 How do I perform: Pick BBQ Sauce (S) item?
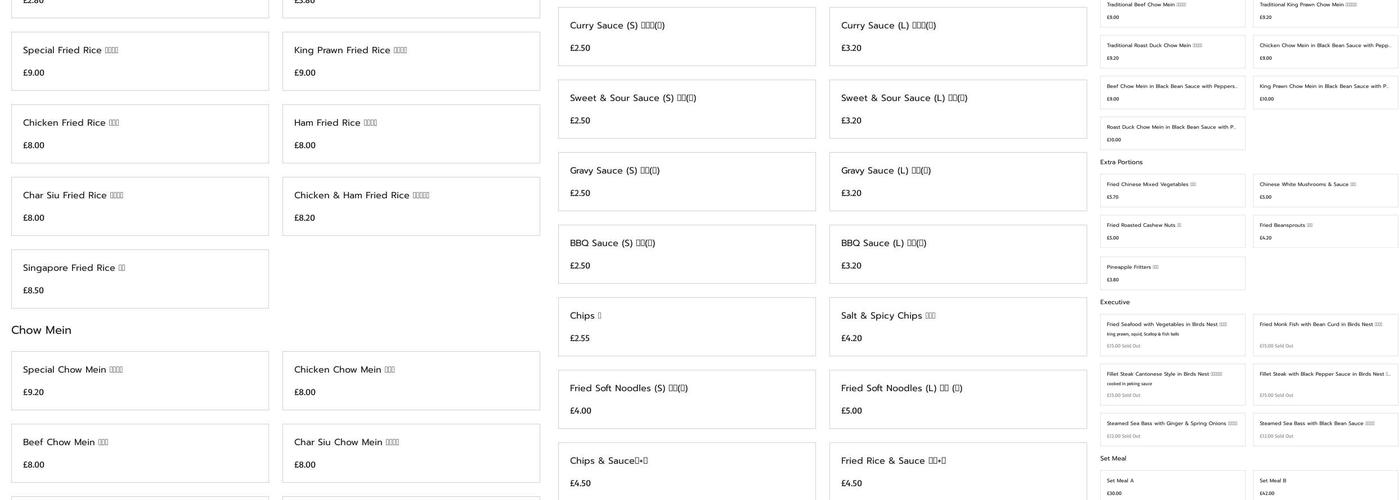pyautogui.click(x=687, y=254)
